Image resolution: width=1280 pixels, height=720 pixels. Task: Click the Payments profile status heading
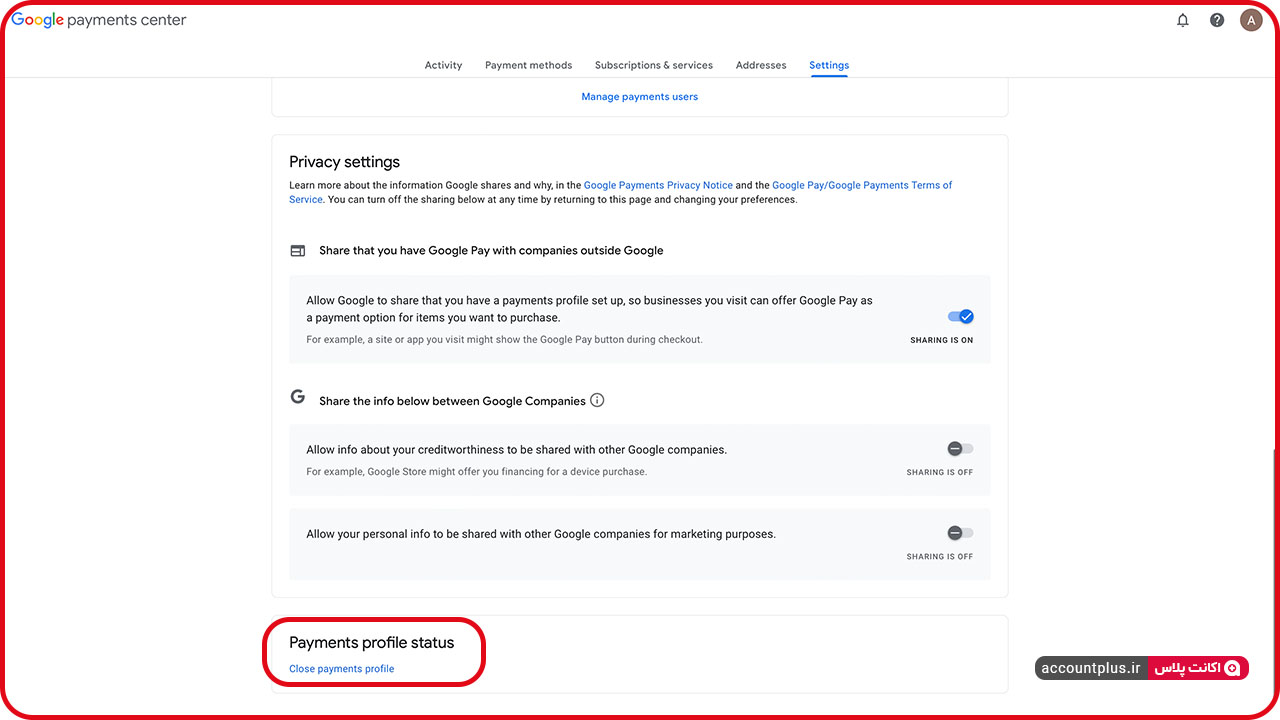tap(372, 643)
